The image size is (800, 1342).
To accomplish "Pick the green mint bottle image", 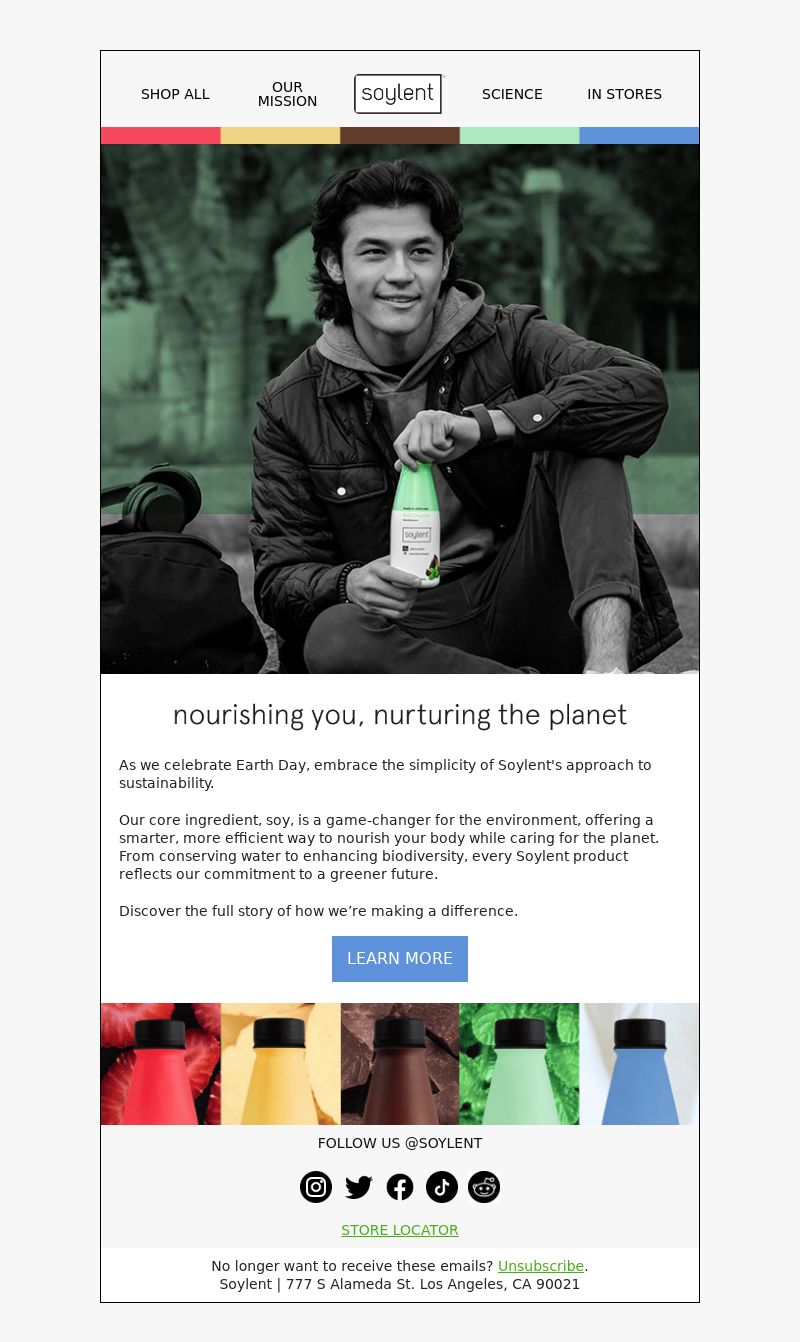I will click(x=519, y=1064).
